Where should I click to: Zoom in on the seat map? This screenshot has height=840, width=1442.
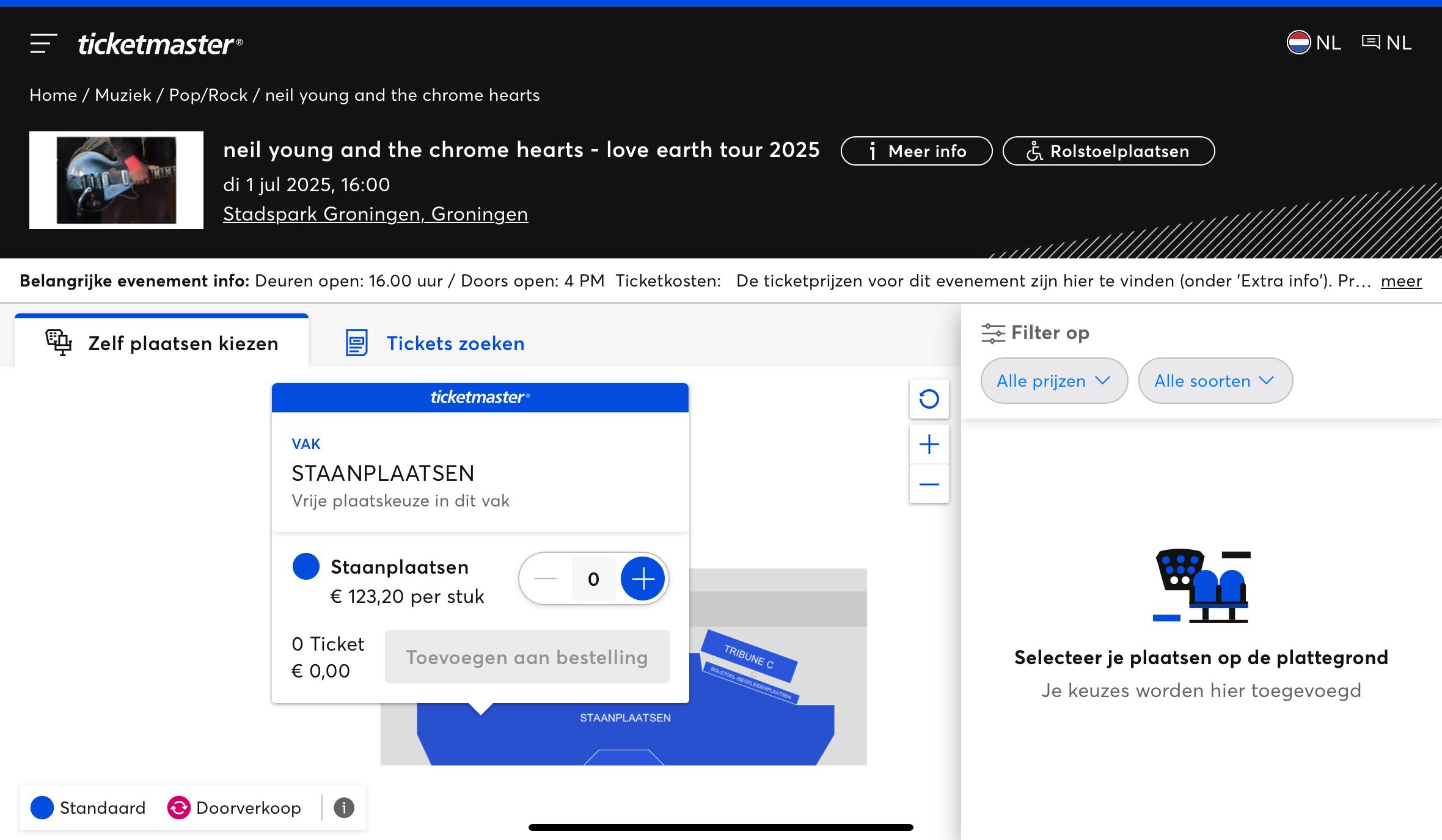click(929, 444)
